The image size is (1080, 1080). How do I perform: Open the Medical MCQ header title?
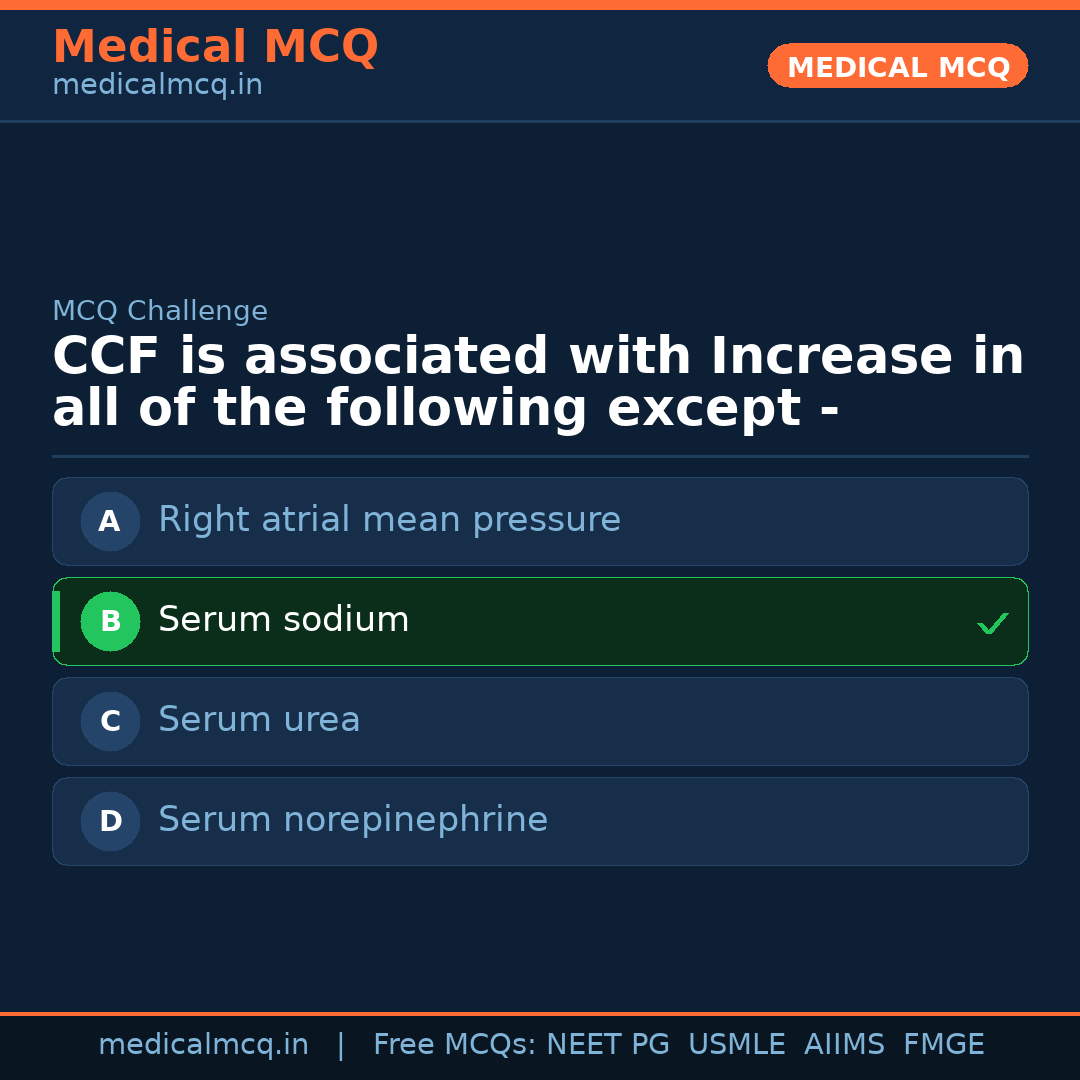click(x=215, y=47)
